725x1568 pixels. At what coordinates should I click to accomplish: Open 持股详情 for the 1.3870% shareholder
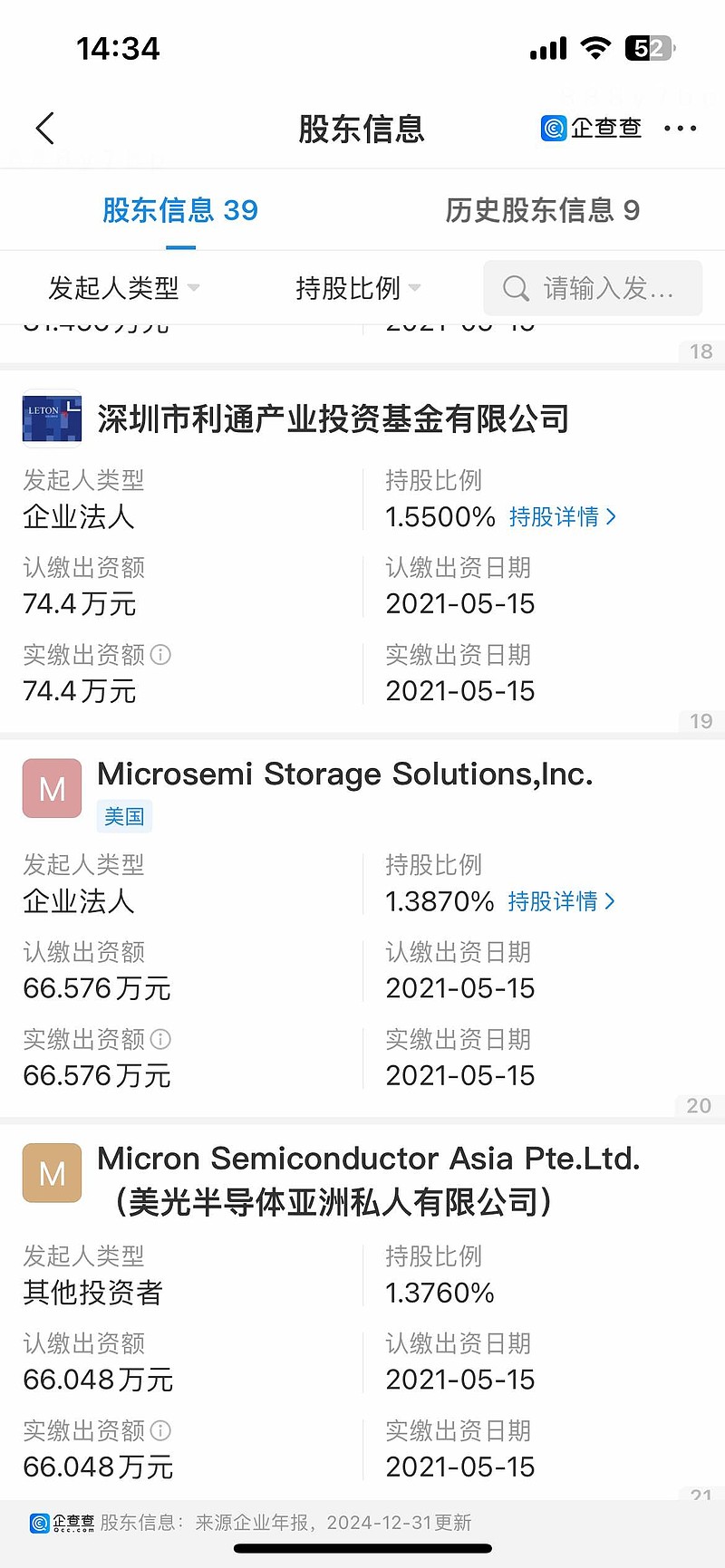[x=561, y=901]
